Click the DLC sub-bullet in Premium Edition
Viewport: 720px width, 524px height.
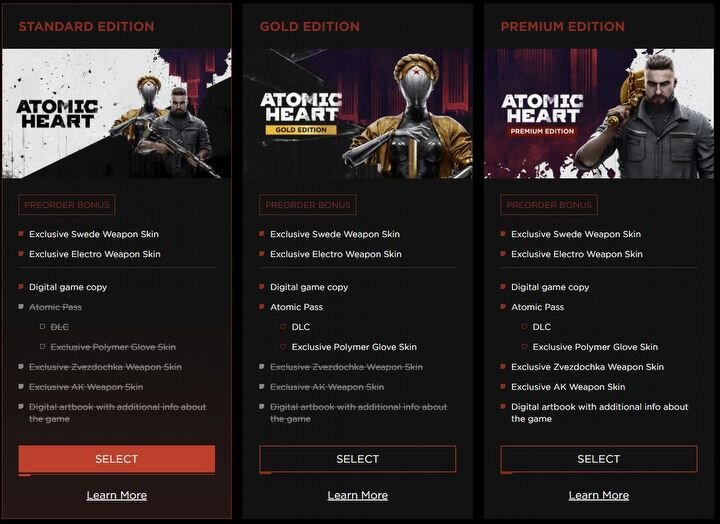[542, 327]
